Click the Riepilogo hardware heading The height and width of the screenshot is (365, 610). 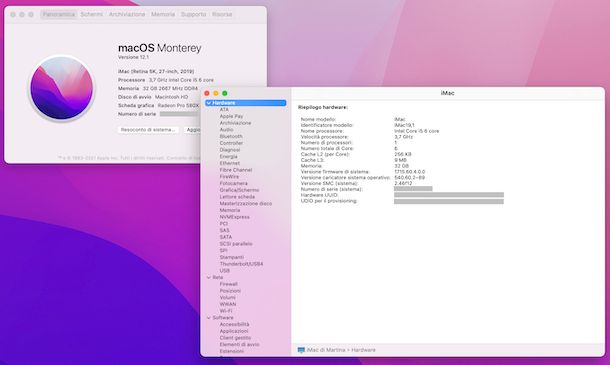[323, 107]
